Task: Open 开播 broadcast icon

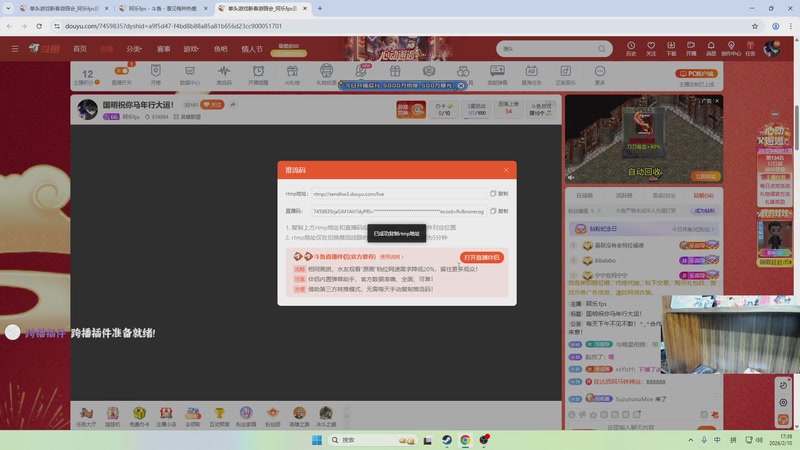Action: click(x=691, y=48)
